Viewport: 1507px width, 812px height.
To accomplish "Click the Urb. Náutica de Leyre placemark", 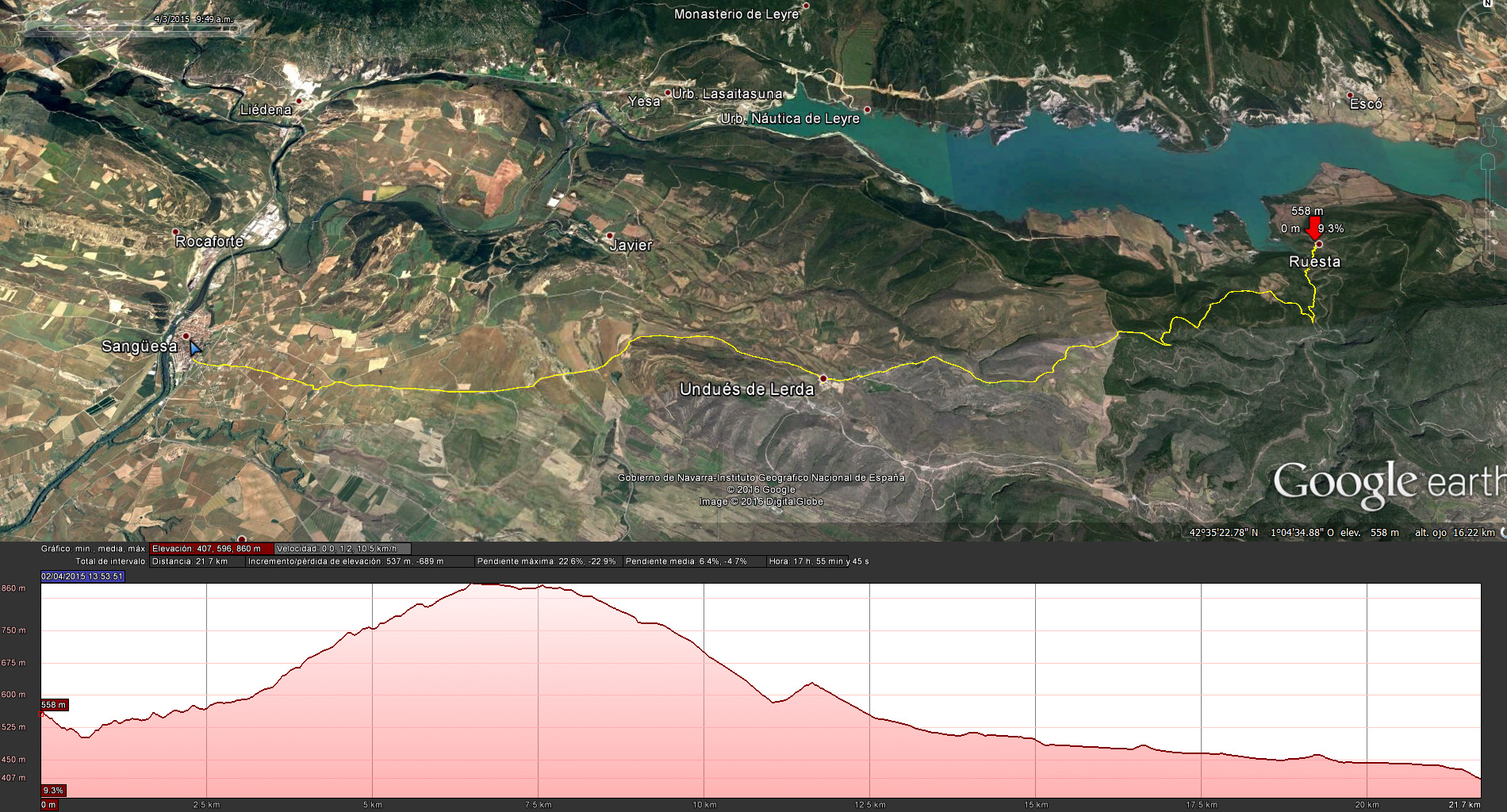I will point(867,109).
